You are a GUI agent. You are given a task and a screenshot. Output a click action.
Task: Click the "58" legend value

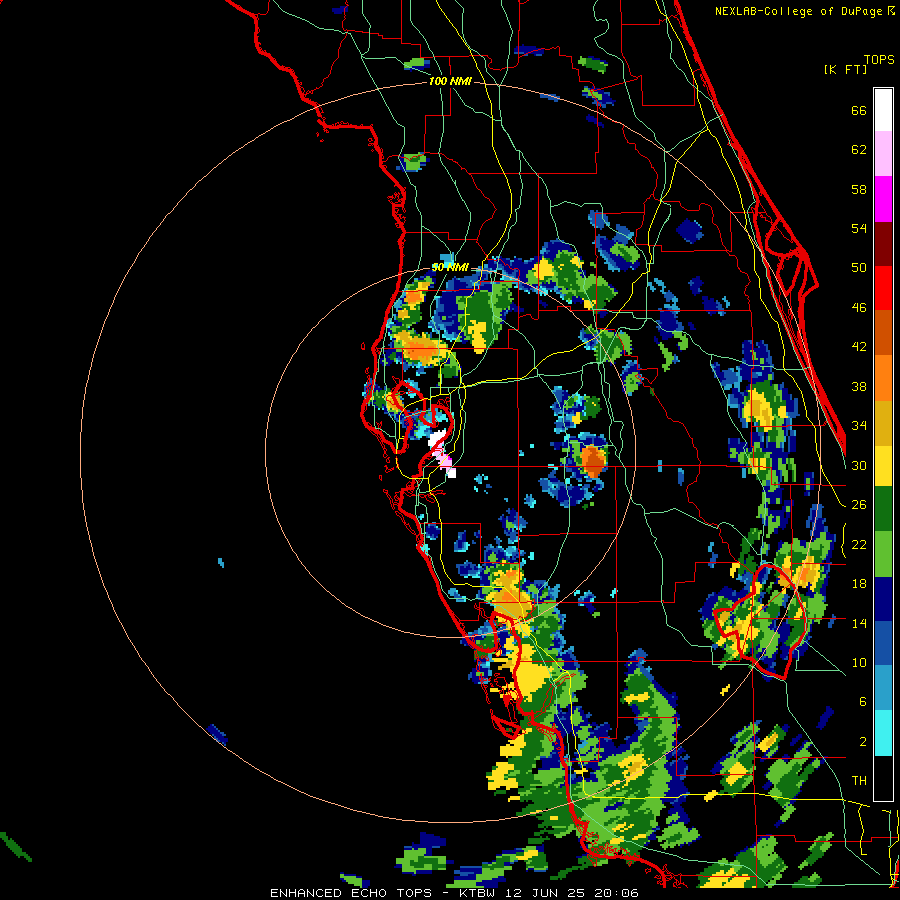tap(859, 189)
